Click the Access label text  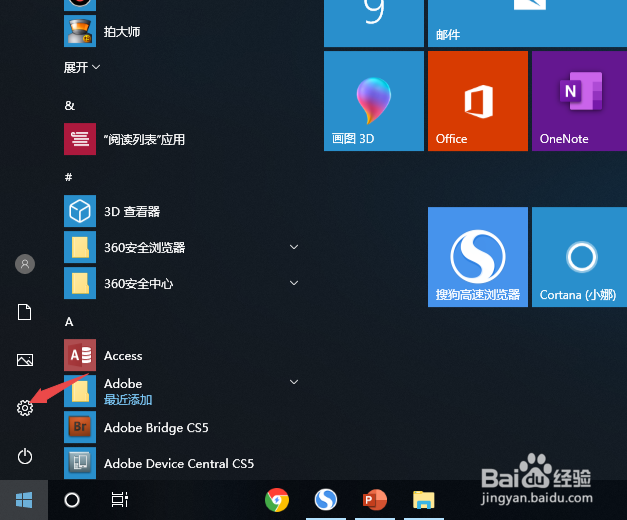coord(123,356)
